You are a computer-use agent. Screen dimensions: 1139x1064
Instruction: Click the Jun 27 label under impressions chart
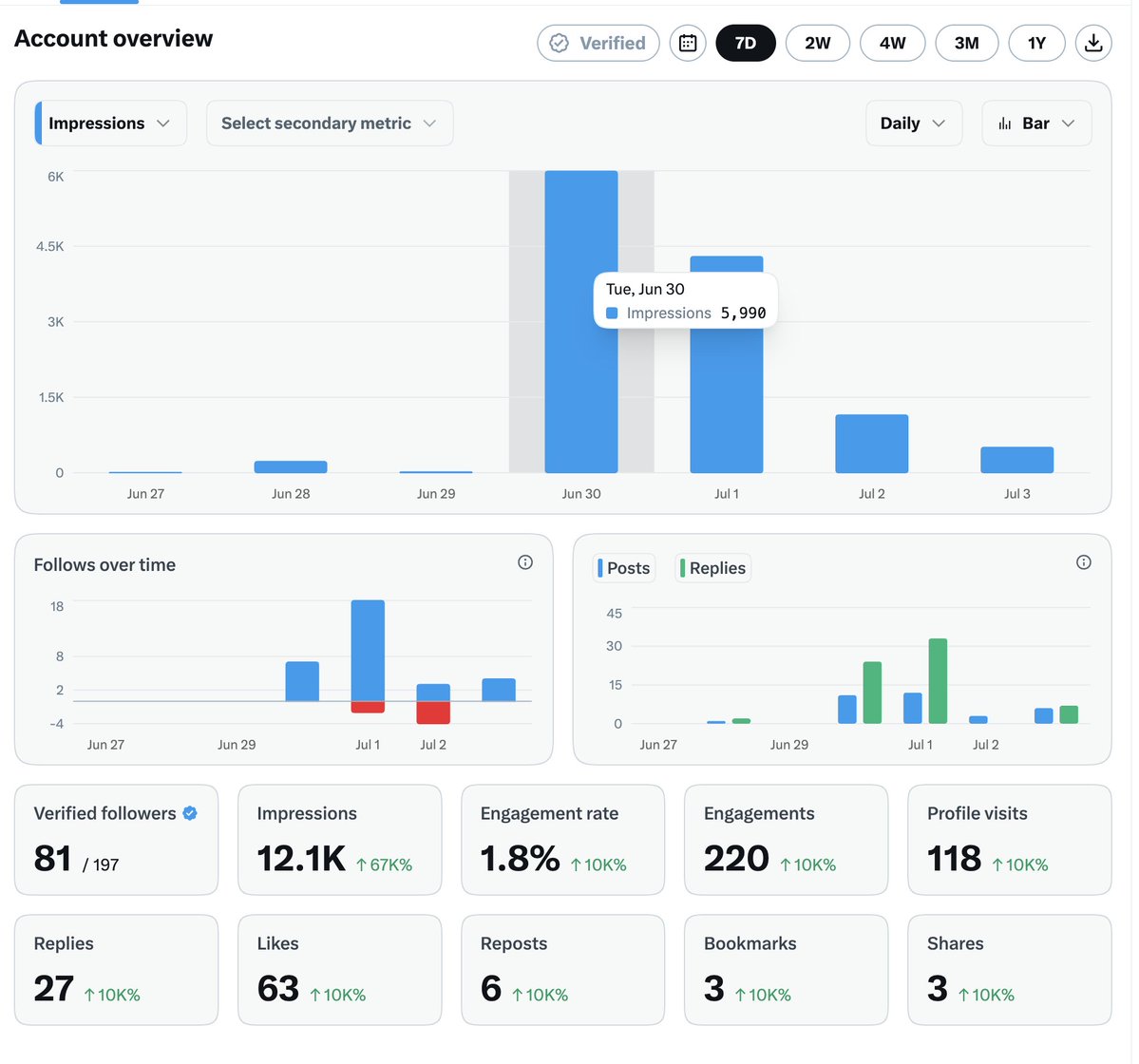coord(145,494)
